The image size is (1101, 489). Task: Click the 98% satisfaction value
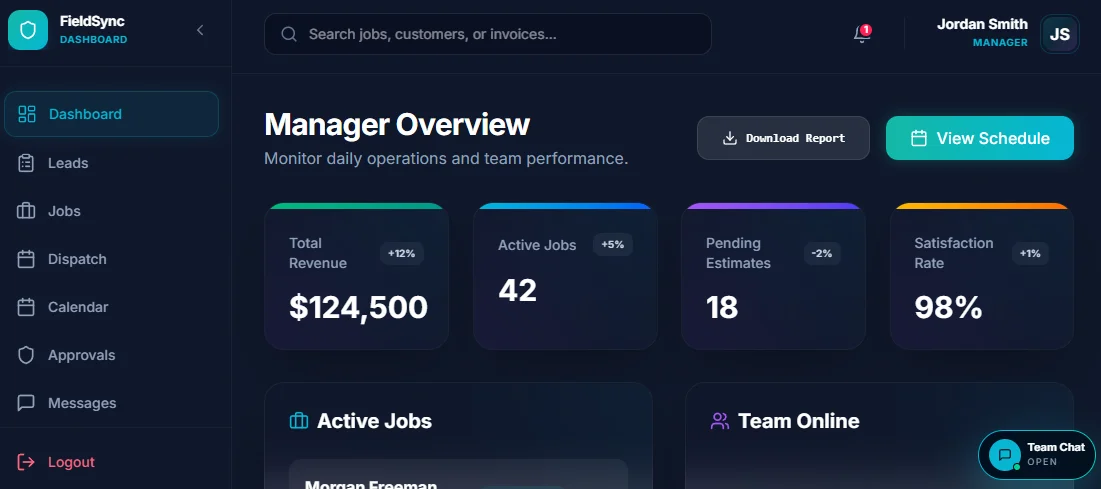pos(948,307)
